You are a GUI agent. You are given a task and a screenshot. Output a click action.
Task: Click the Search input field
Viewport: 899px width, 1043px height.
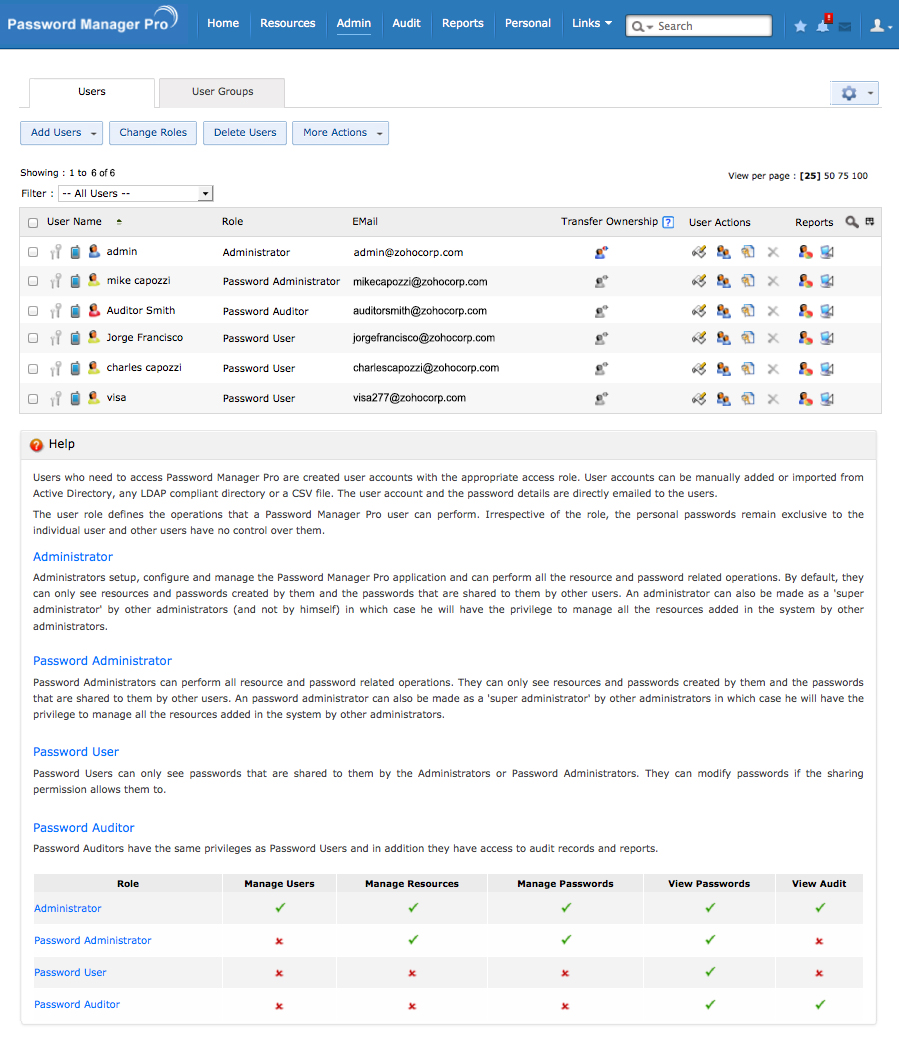click(x=699, y=26)
